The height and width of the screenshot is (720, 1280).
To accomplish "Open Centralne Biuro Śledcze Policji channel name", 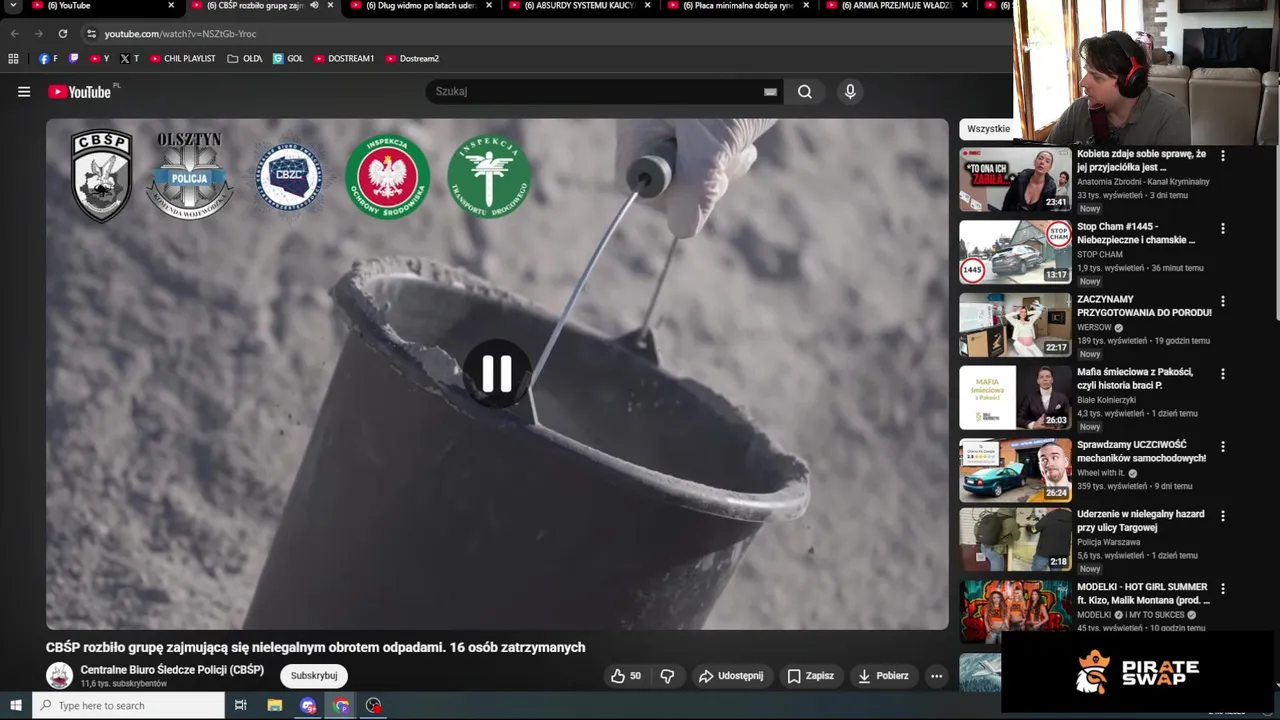I will [x=172, y=670].
